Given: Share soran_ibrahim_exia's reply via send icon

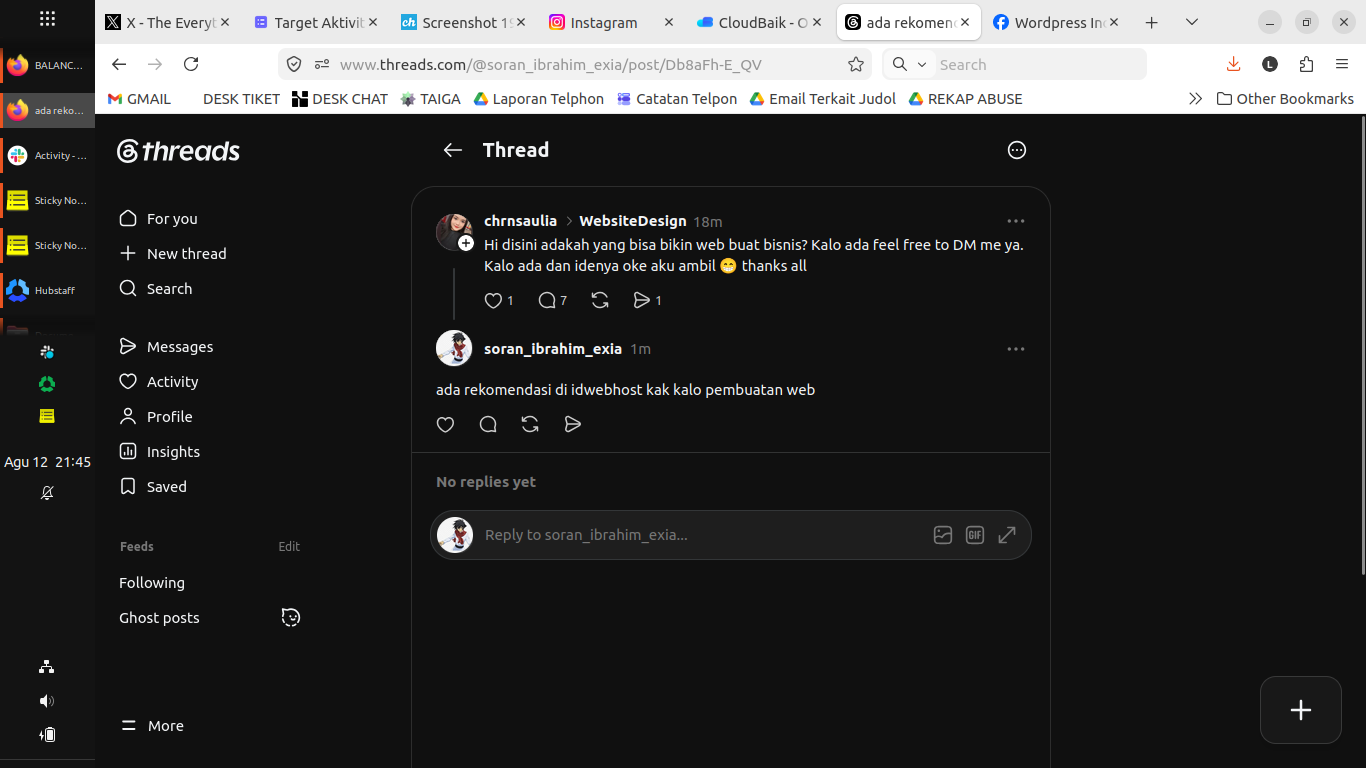Looking at the screenshot, I should [573, 425].
